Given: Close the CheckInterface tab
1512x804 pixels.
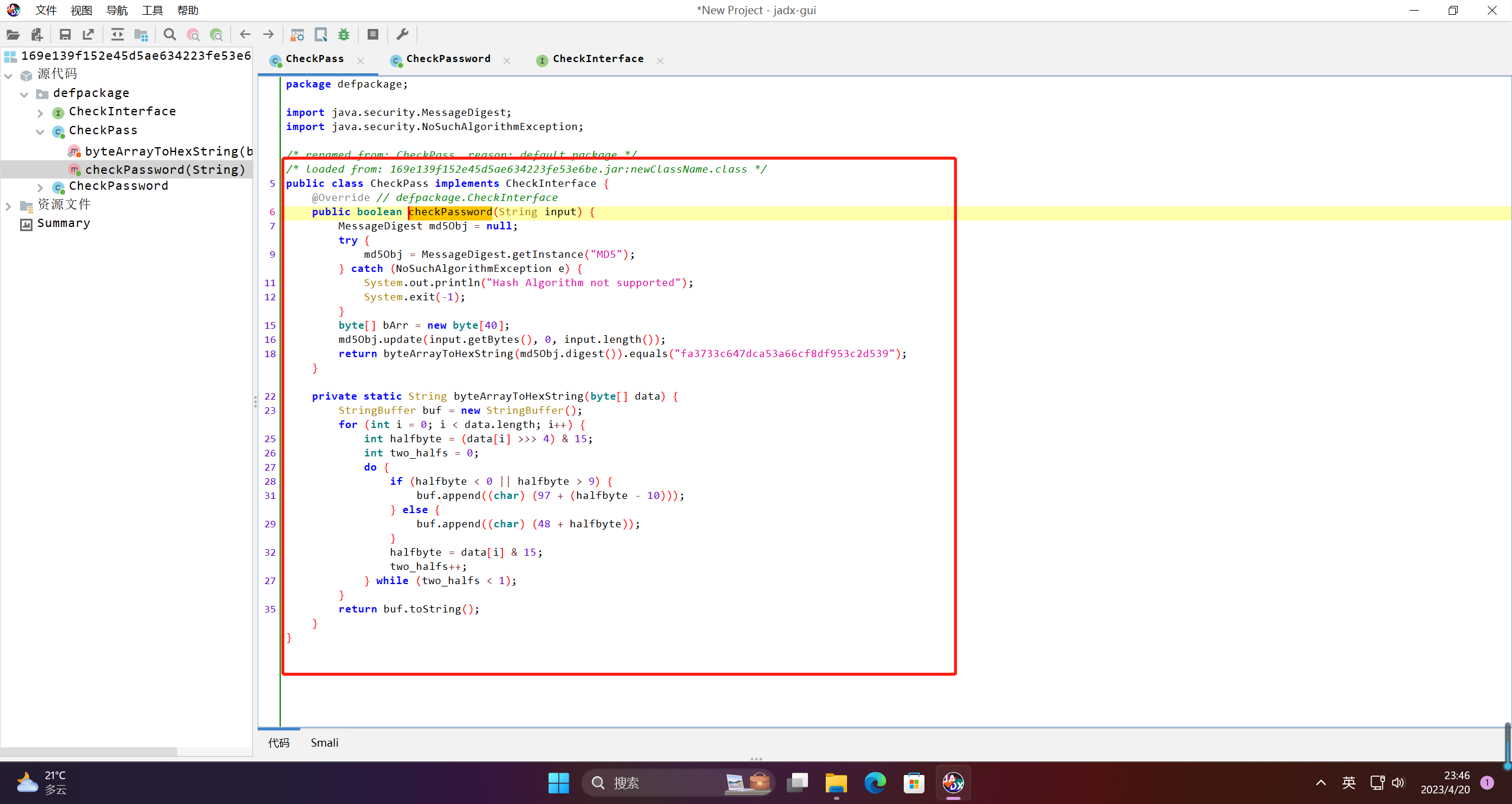Looking at the screenshot, I should [x=660, y=61].
